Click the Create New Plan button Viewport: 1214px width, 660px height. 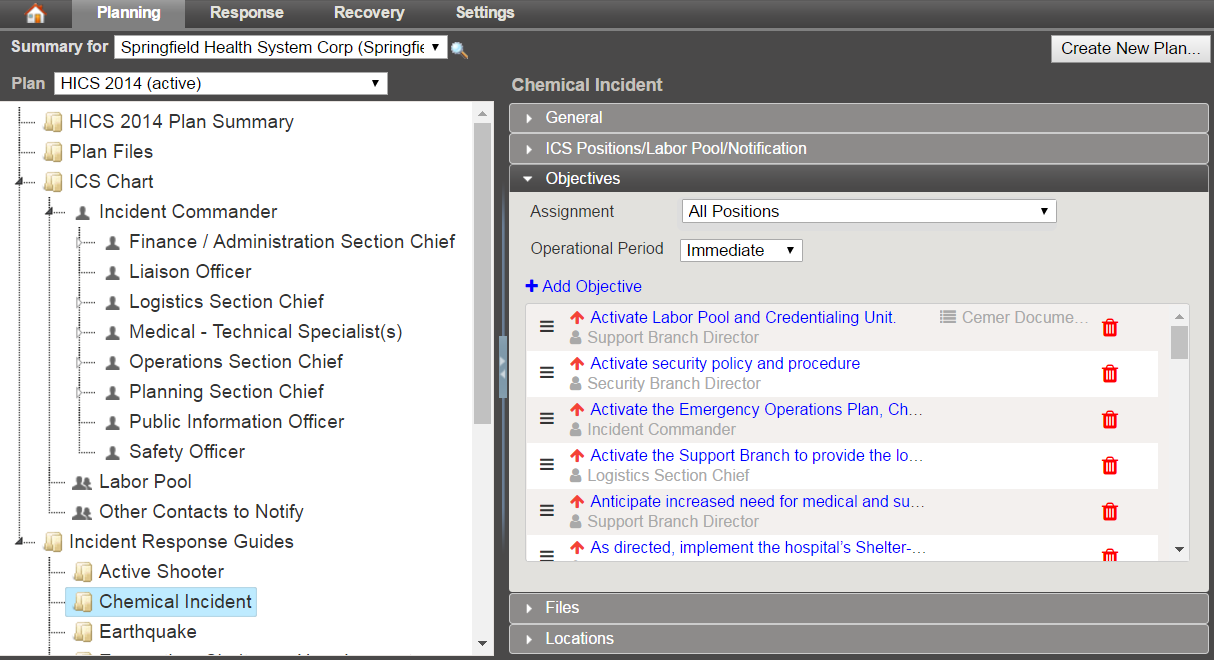click(1130, 48)
